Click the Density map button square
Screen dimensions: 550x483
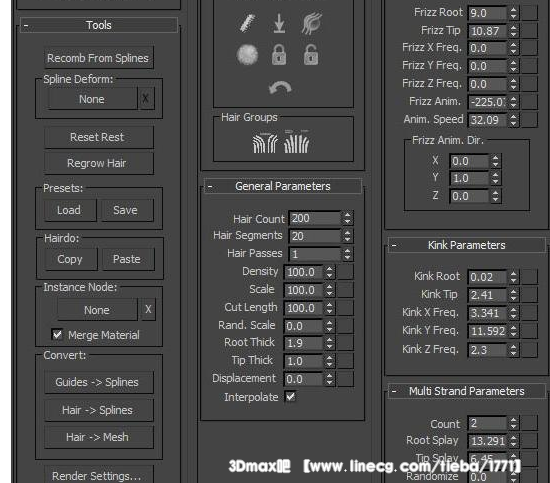(x=346, y=272)
